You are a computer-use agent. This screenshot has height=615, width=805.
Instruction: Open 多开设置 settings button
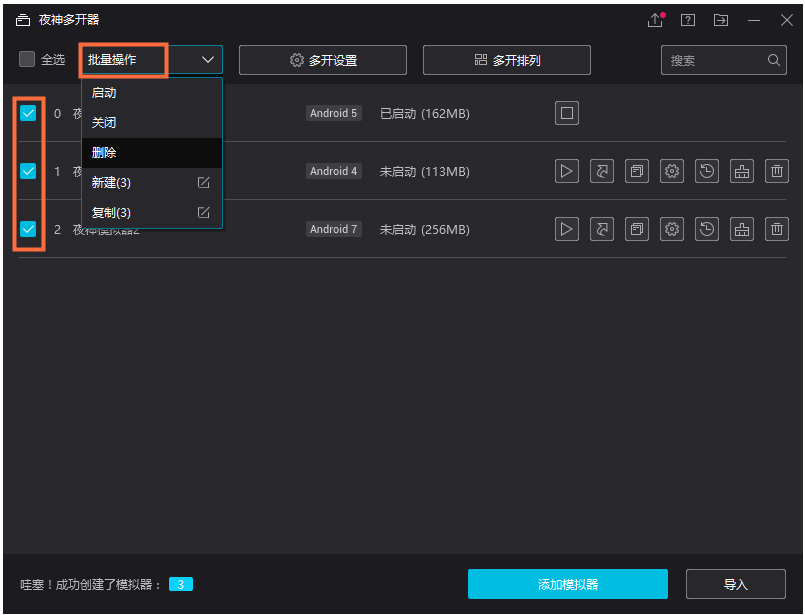(x=322, y=59)
